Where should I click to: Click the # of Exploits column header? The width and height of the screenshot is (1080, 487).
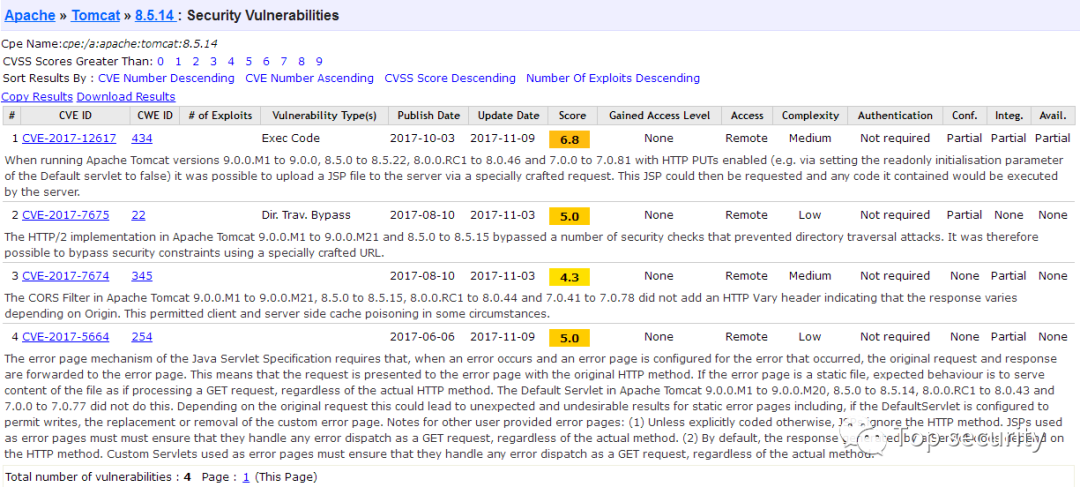(220, 115)
